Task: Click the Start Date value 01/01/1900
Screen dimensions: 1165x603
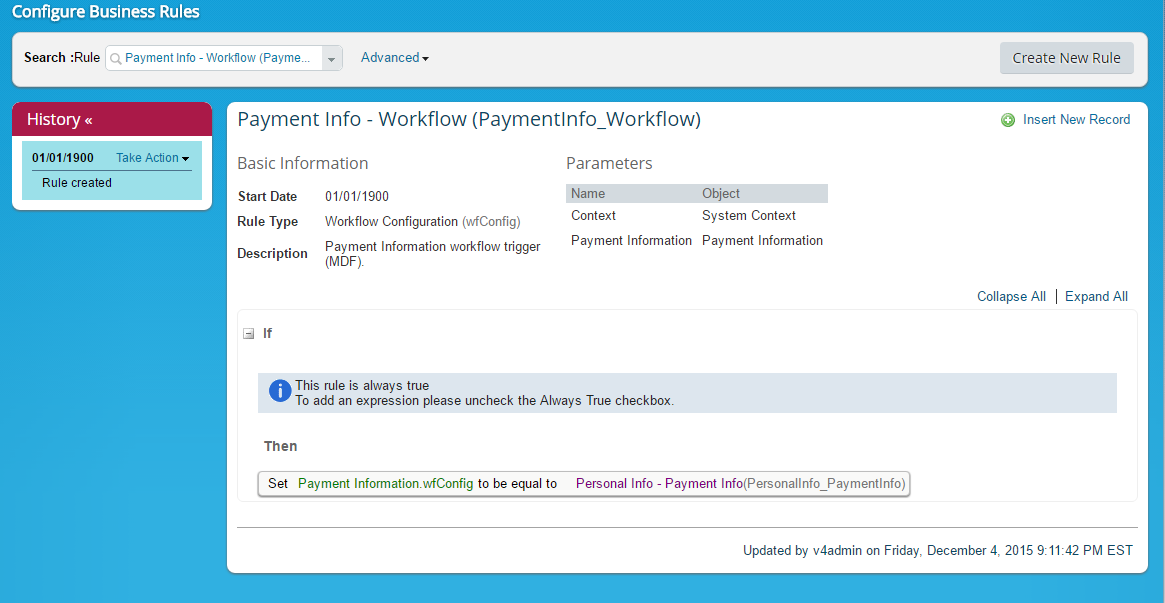Action: click(x=357, y=197)
